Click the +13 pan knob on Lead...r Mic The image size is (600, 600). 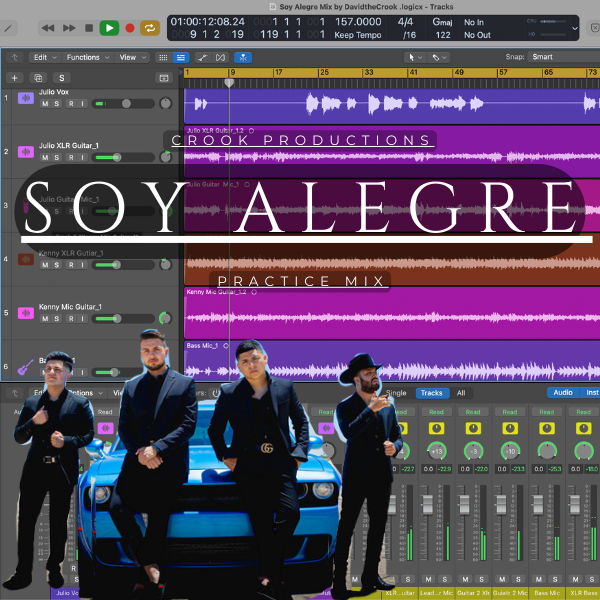tap(437, 451)
